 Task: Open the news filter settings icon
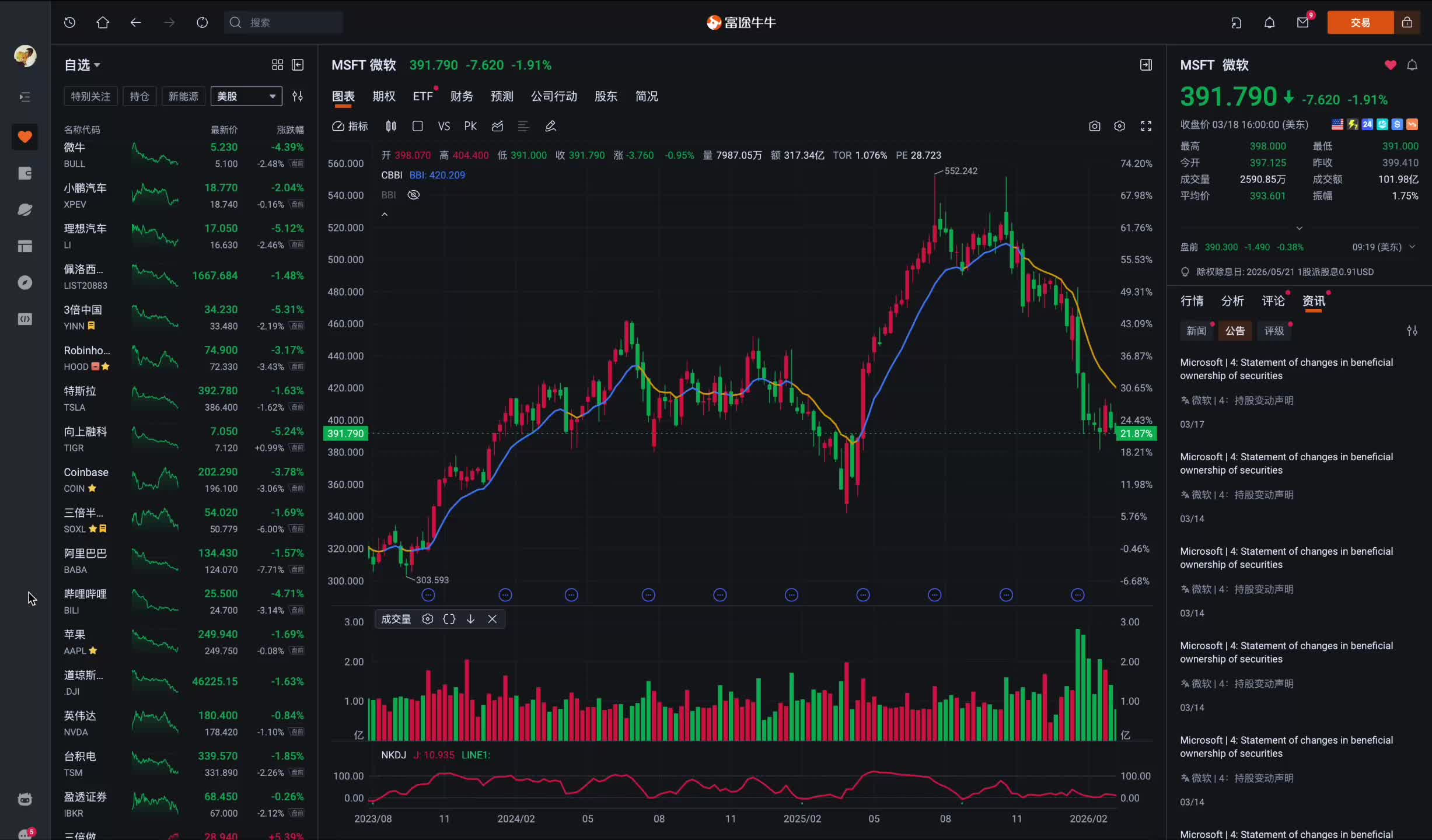[1412, 331]
